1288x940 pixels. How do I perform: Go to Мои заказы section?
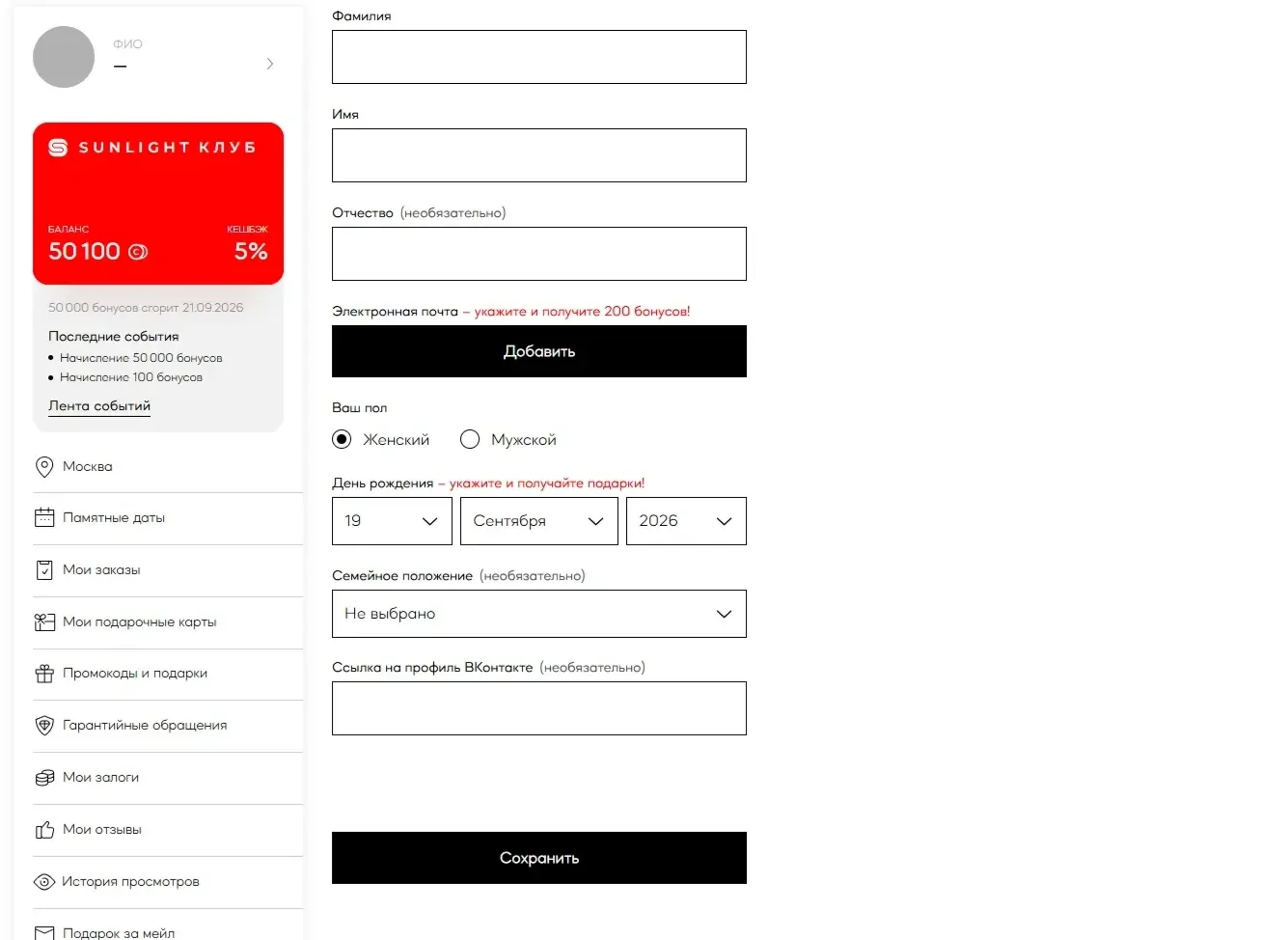(x=168, y=570)
